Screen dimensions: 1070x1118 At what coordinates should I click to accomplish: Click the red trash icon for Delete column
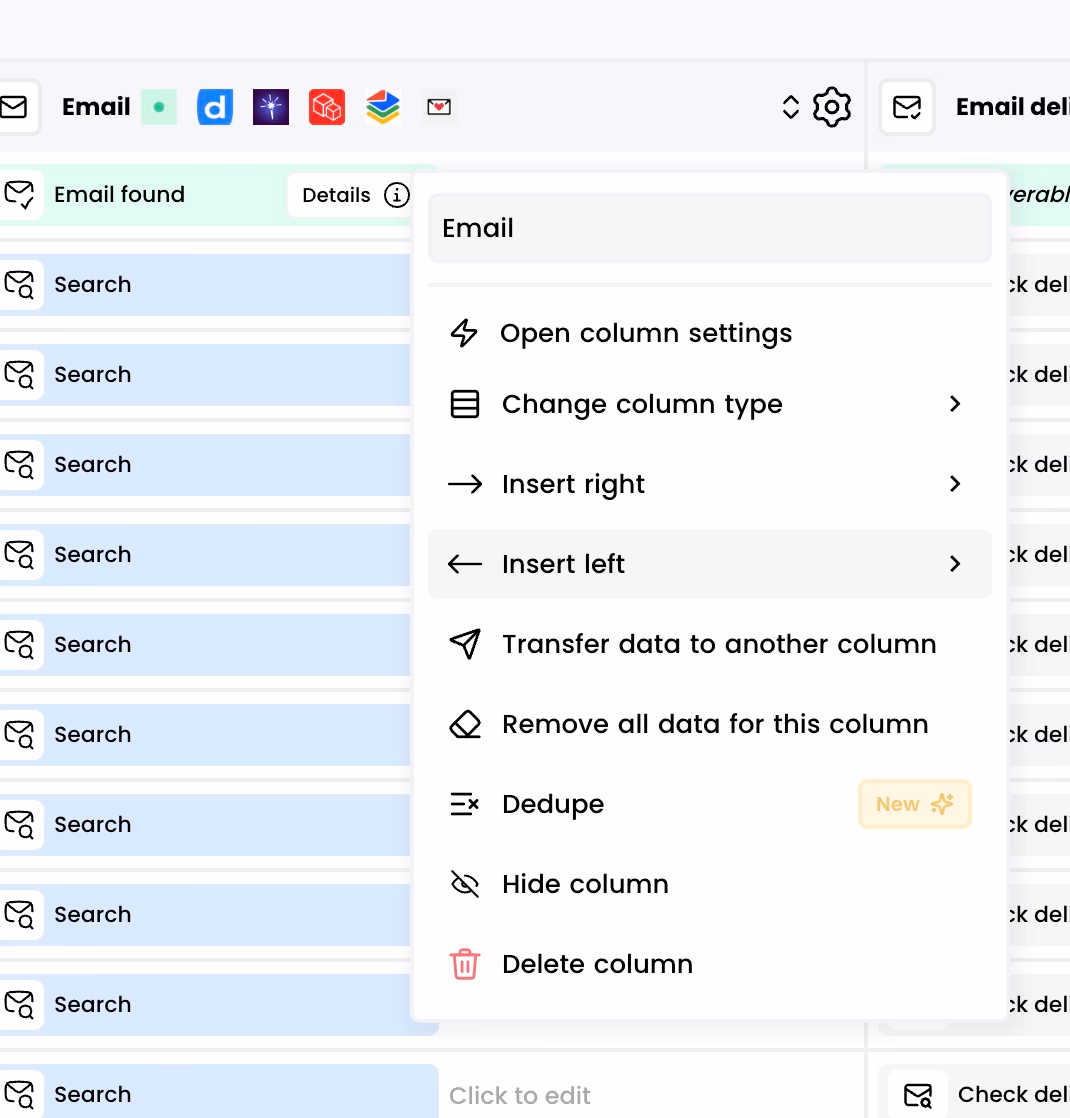click(465, 964)
